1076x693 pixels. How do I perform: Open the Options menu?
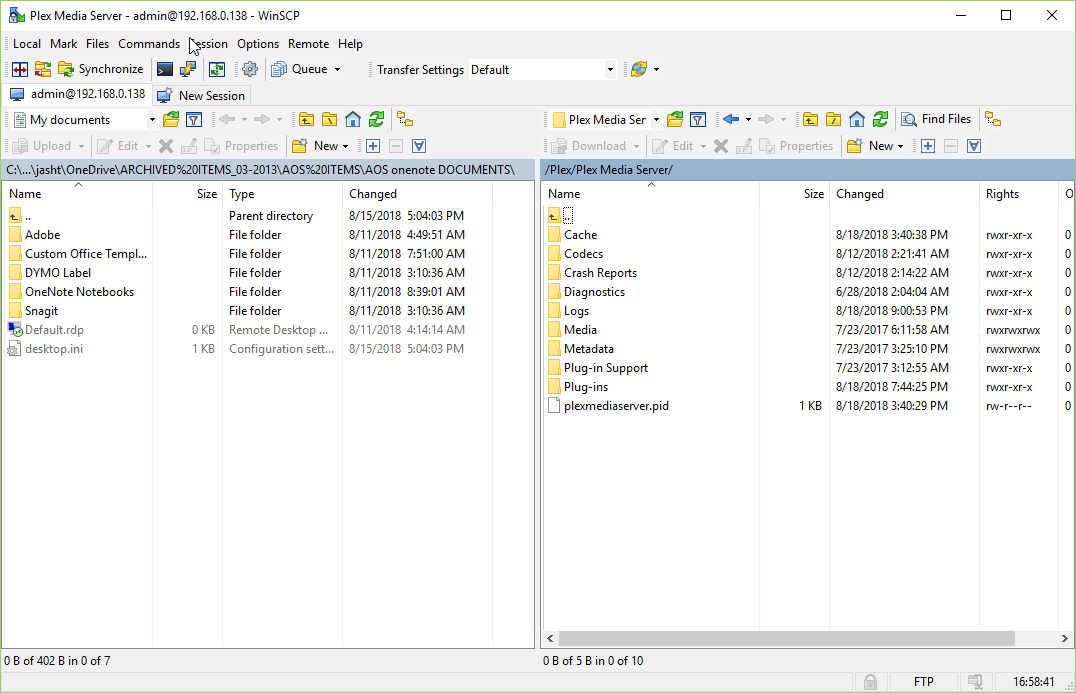pyautogui.click(x=258, y=44)
